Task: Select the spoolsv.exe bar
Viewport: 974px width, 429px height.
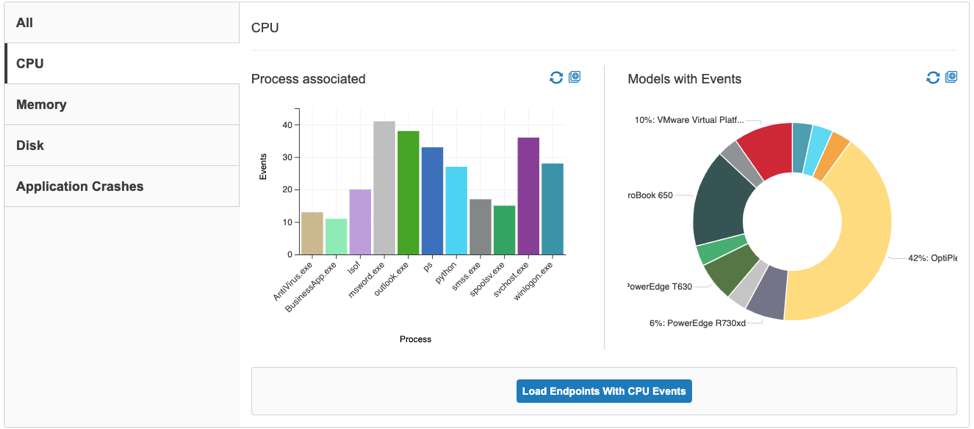Action: (x=504, y=230)
